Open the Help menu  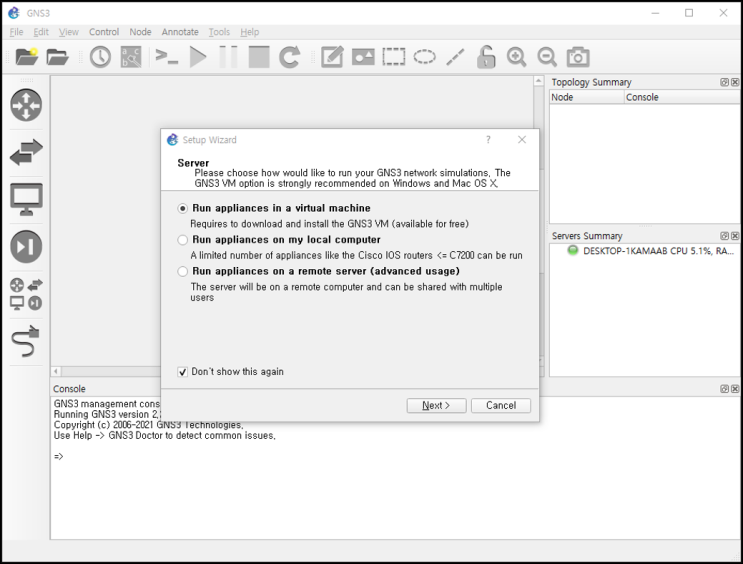pyautogui.click(x=249, y=32)
